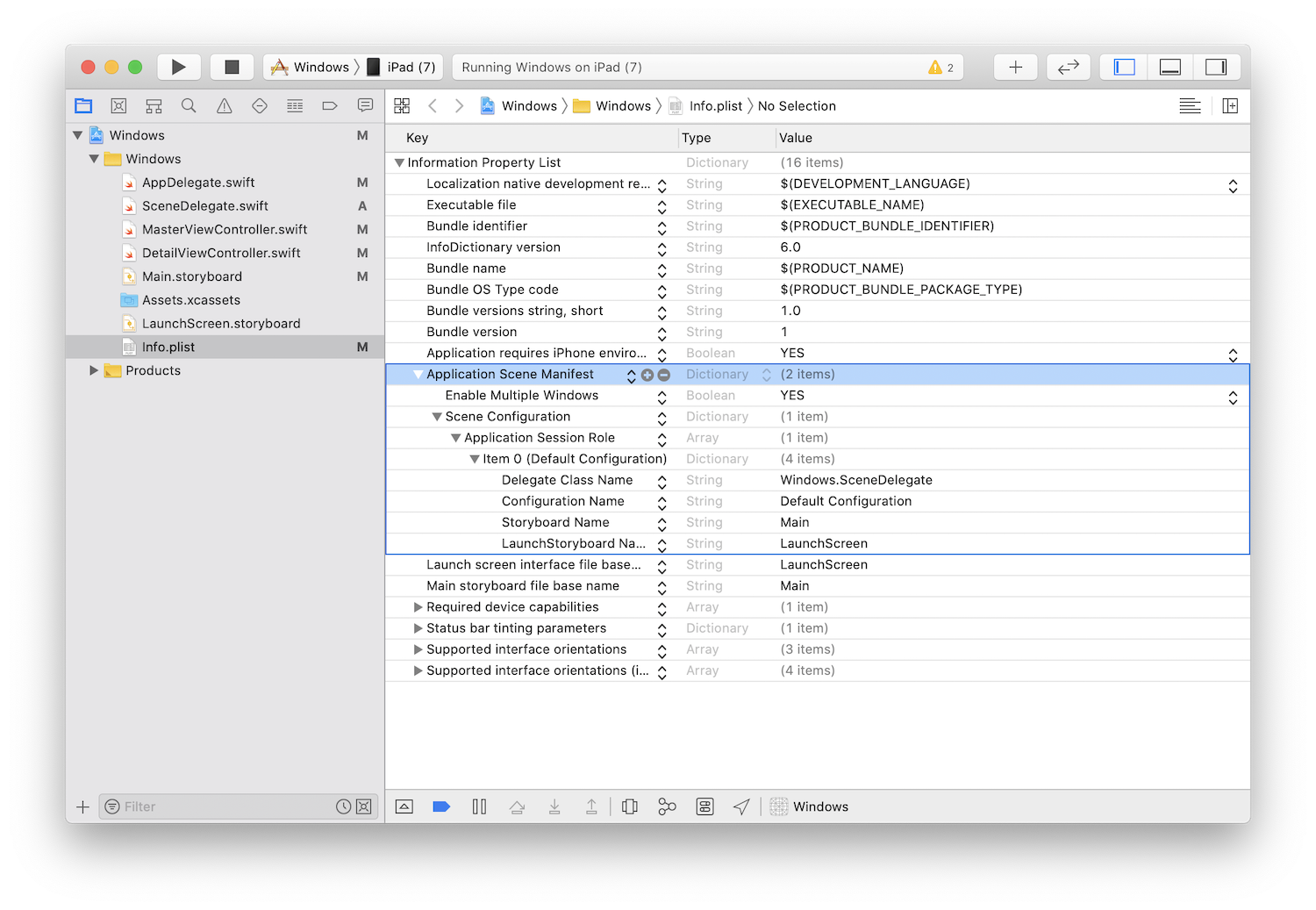
Task: Open Debug View Hierarchy
Action: point(630,806)
